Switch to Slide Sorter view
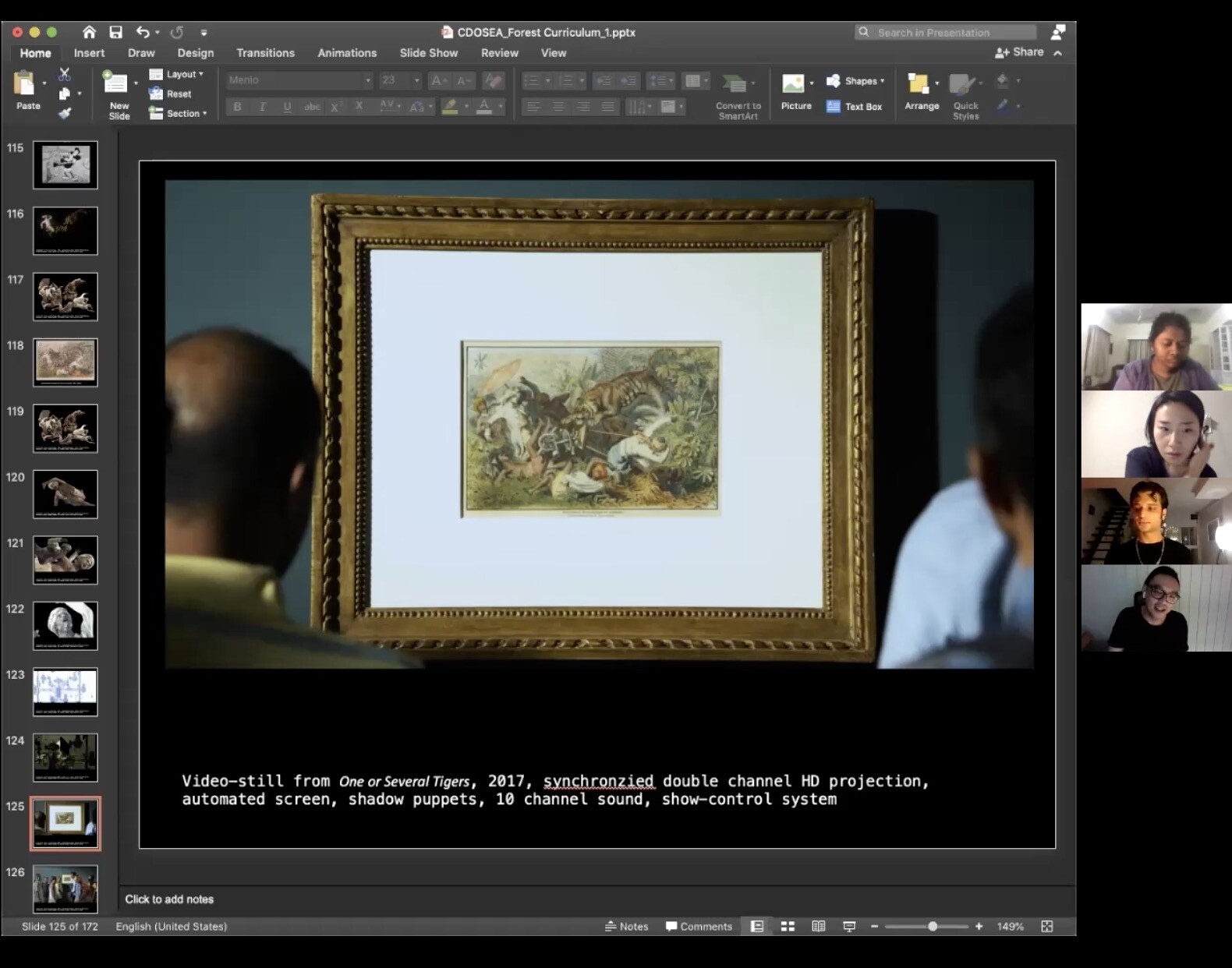Viewport: 1232px width, 968px height. pyautogui.click(x=788, y=926)
